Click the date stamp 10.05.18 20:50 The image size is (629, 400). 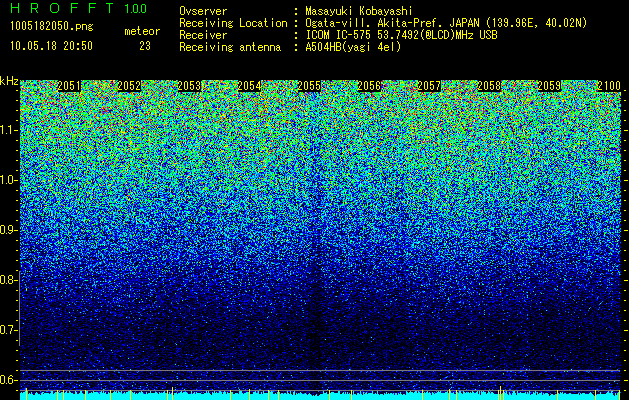(x=51, y=46)
